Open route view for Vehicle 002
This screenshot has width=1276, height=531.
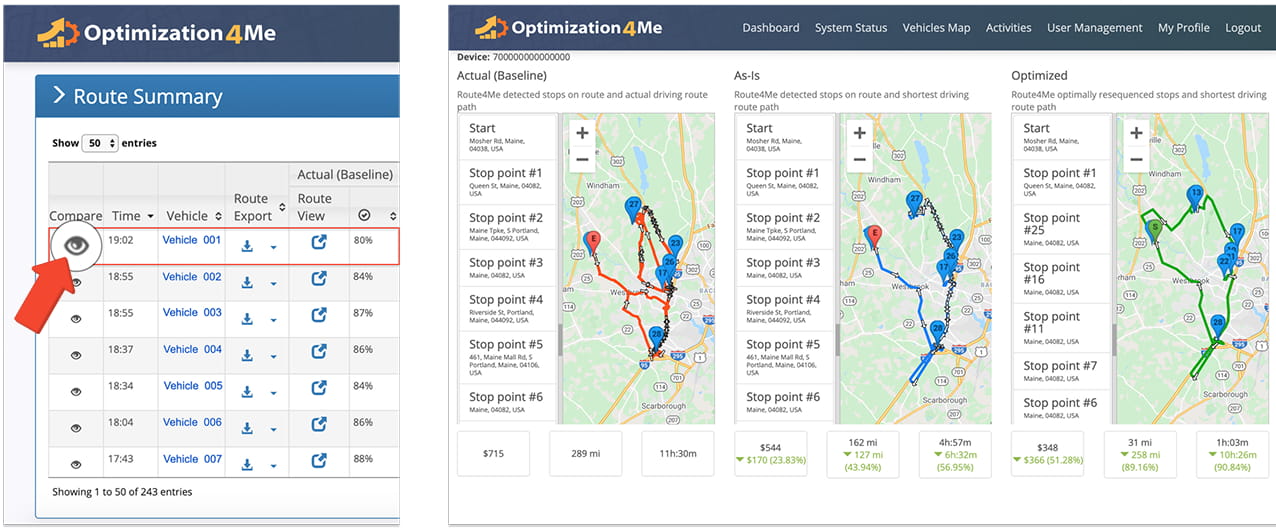click(x=319, y=279)
